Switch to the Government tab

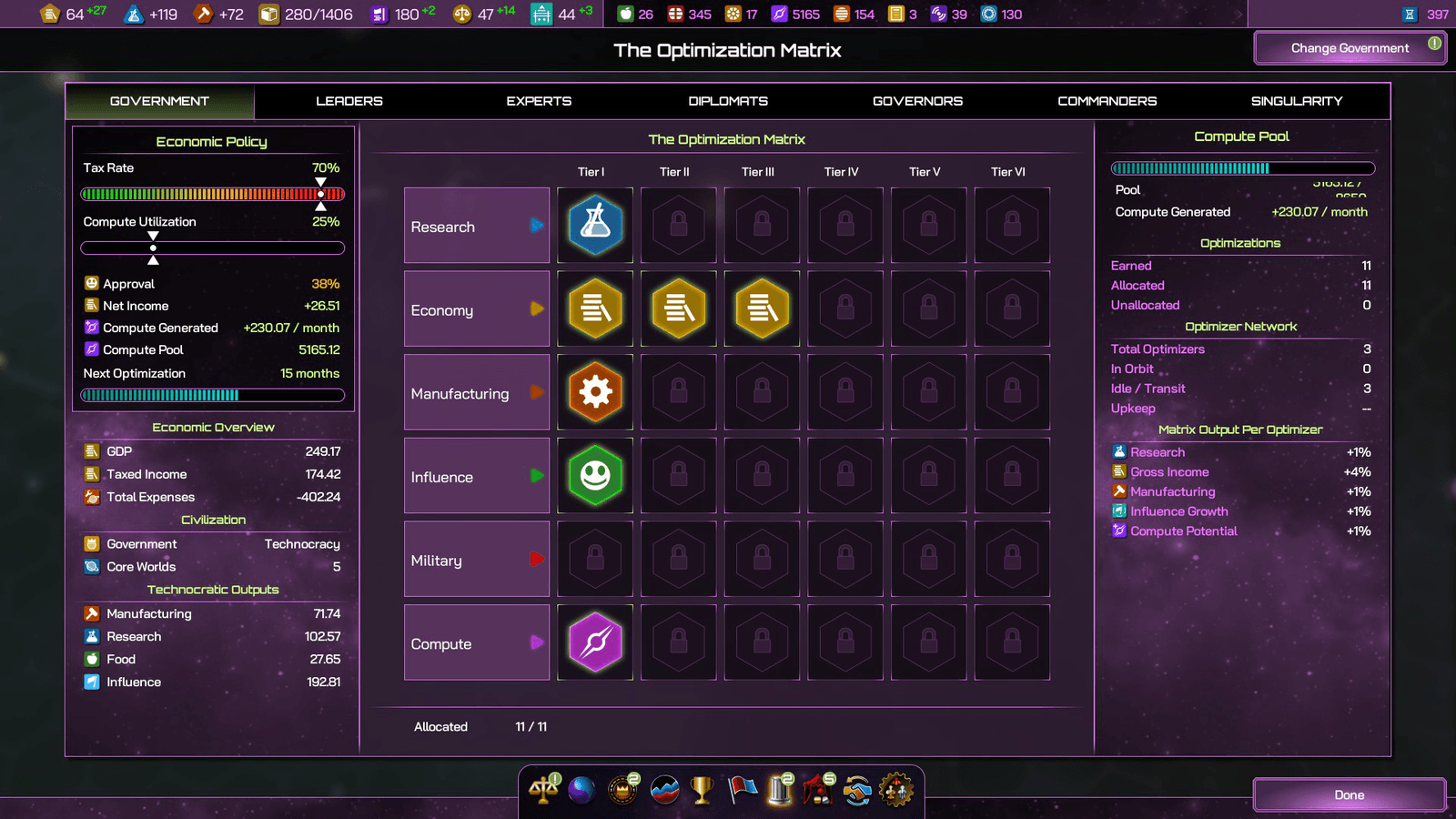[x=160, y=101]
